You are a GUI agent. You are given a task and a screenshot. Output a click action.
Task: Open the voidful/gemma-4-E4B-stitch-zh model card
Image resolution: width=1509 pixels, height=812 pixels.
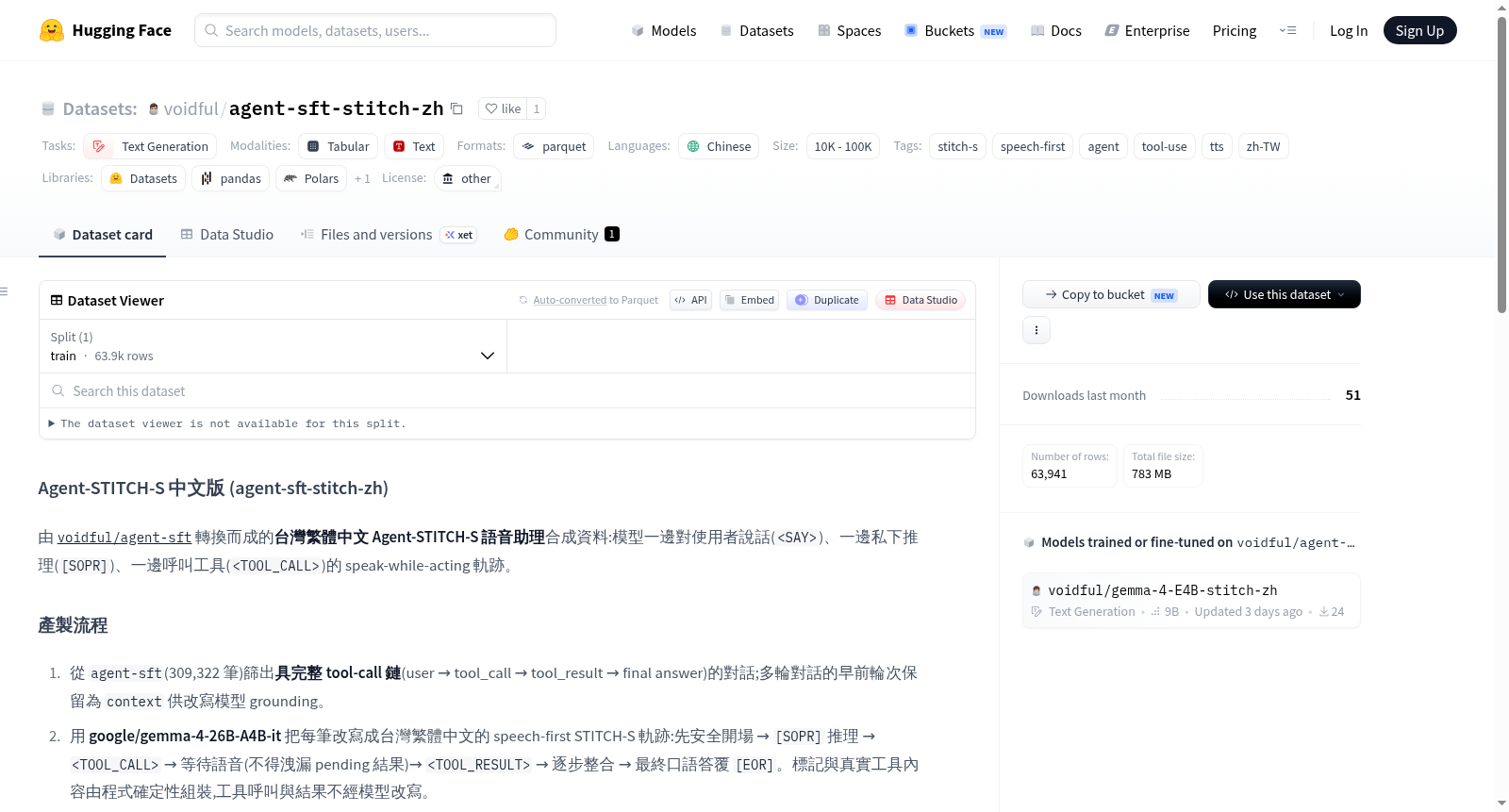point(1191,601)
